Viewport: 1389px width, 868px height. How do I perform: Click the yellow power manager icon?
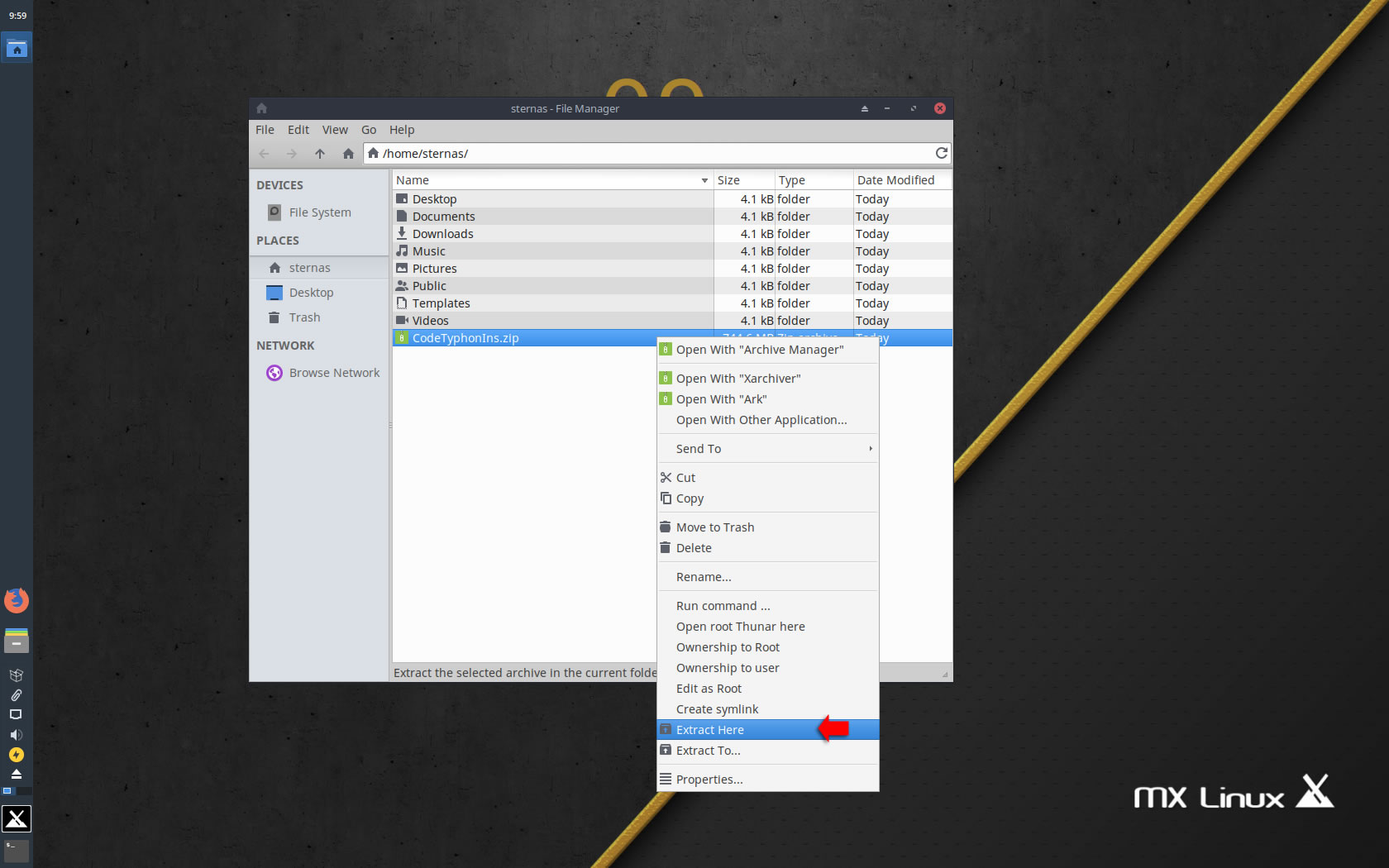16,755
